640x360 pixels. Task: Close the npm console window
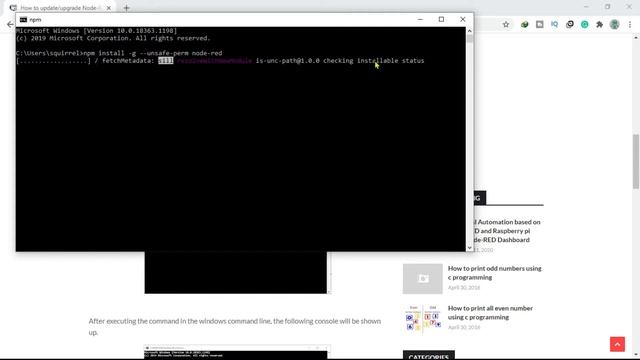pos(462,19)
